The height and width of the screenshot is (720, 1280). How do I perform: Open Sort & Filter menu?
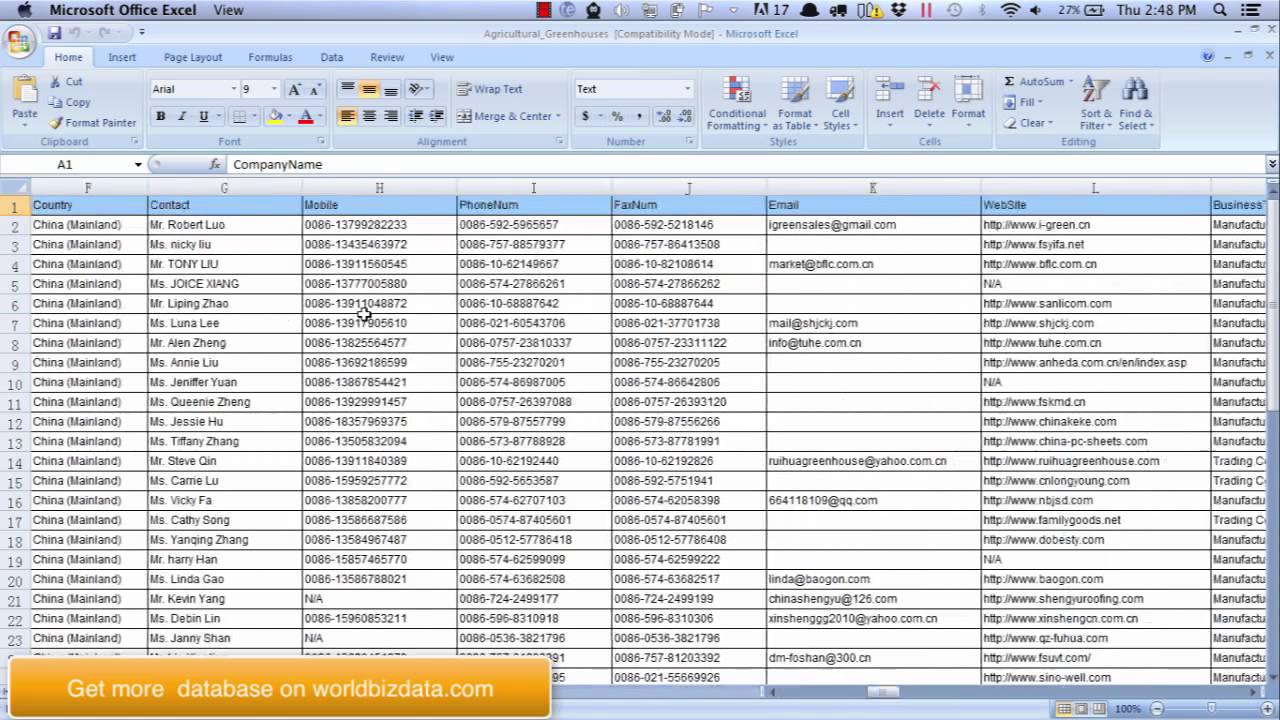tap(1096, 103)
